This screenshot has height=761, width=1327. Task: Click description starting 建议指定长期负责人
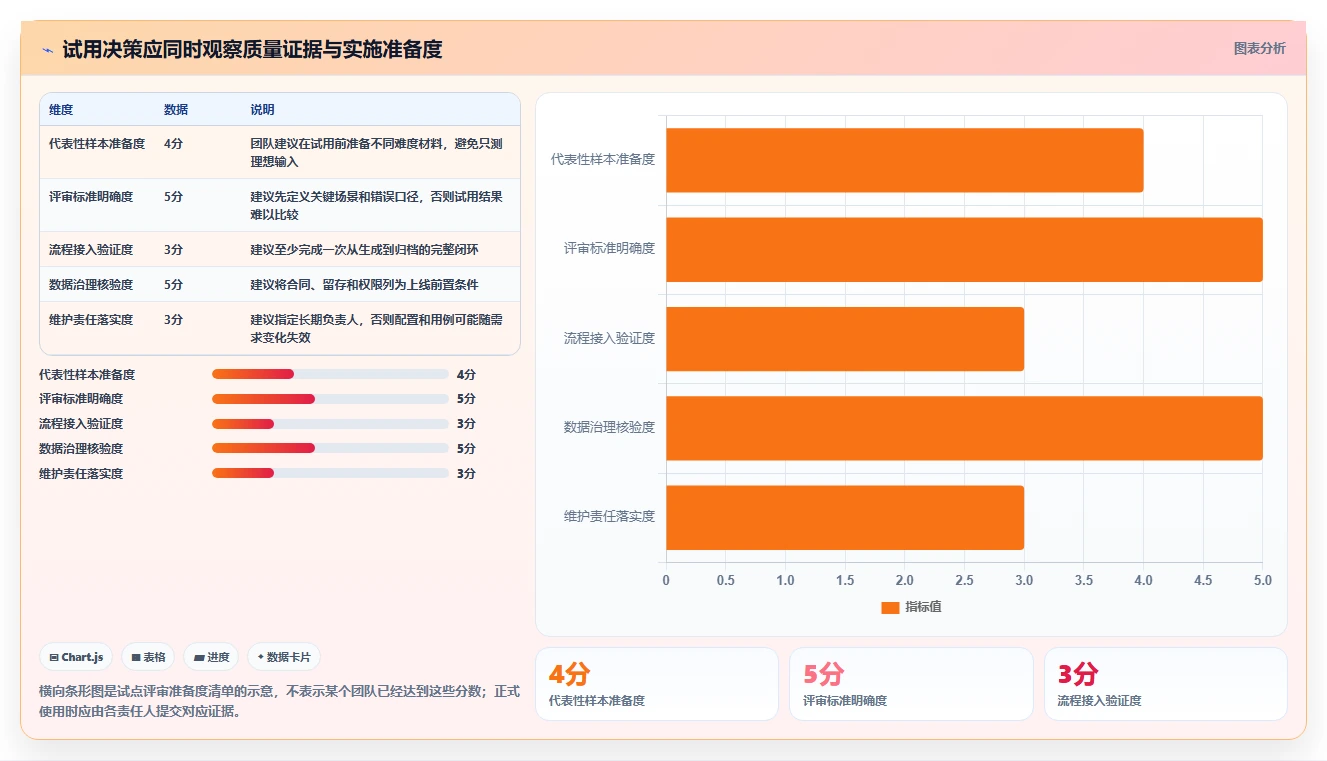(376, 328)
